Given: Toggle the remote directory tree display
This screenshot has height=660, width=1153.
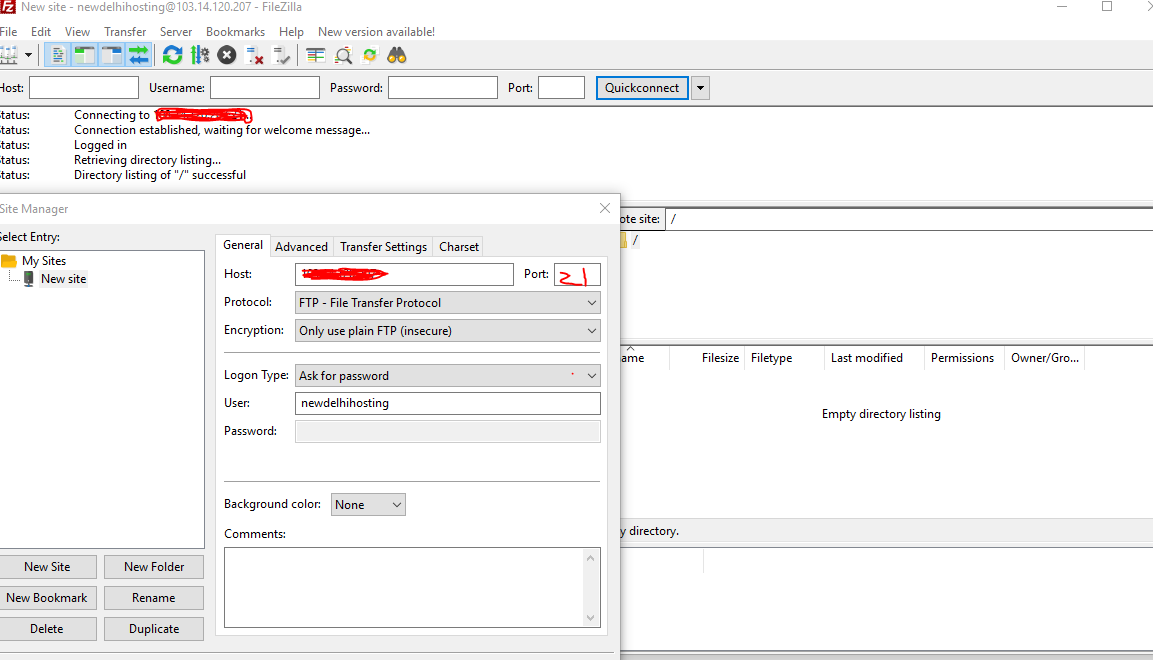Looking at the screenshot, I should 110,55.
